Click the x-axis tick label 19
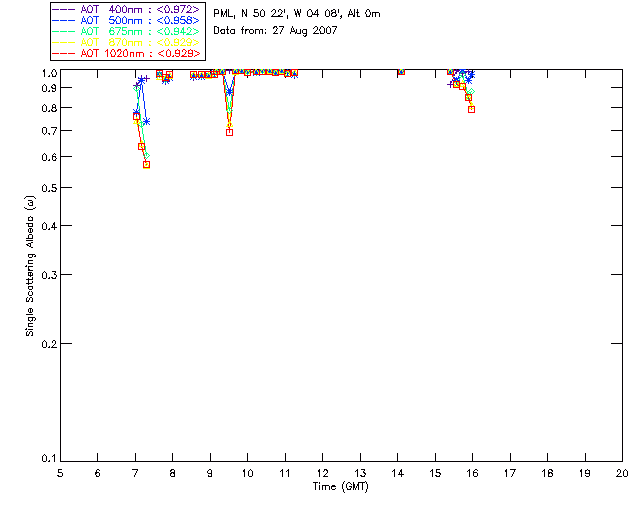 click(x=585, y=473)
